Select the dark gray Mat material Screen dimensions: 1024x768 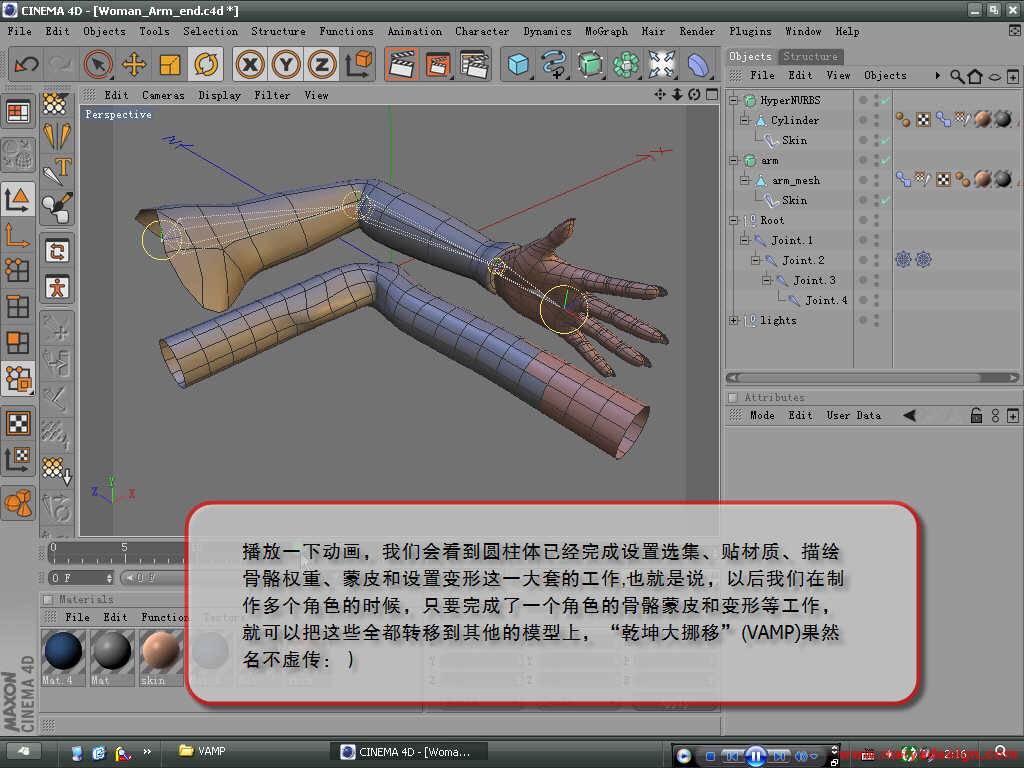coord(112,652)
